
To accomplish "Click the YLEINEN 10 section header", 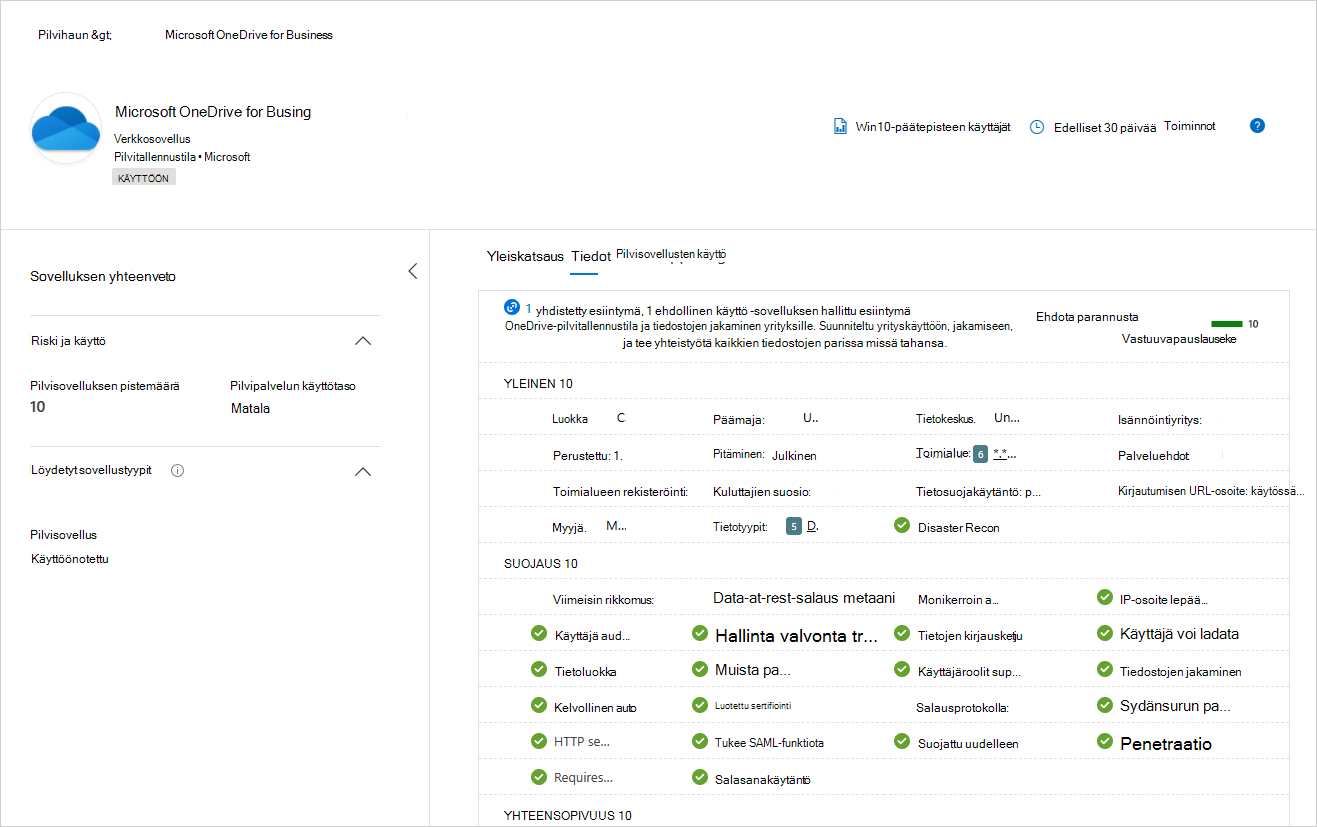I will coord(538,383).
